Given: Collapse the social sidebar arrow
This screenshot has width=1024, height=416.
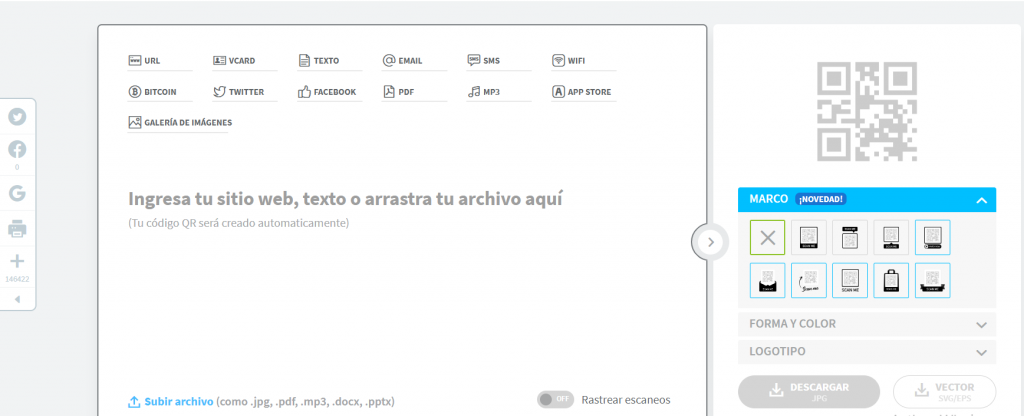Looking at the screenshot, I should 17,299.
